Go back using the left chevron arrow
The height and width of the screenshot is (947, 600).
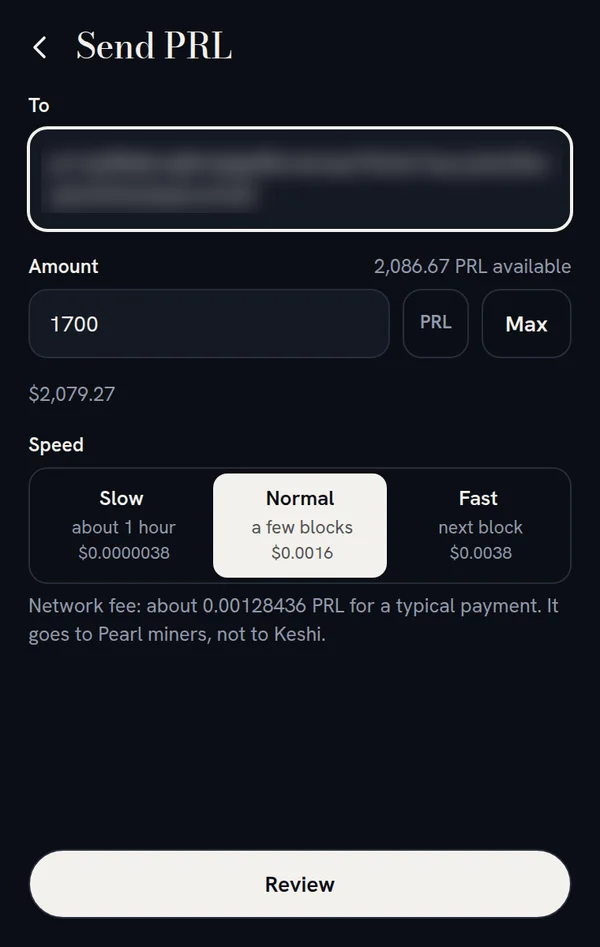click(x=40, y=47)
